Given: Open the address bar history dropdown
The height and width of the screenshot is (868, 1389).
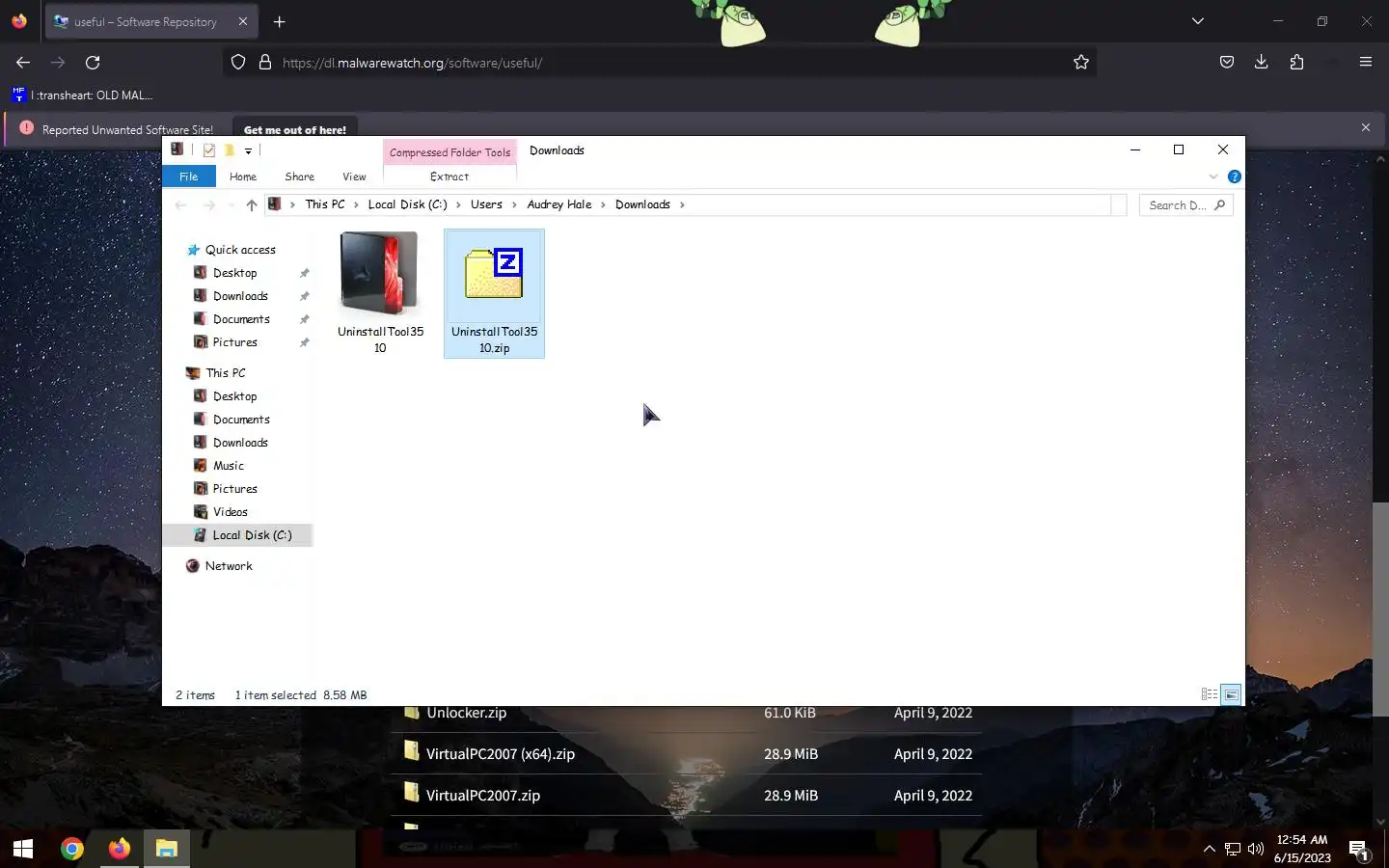Looking at the screenshot, I should 1119,204.
